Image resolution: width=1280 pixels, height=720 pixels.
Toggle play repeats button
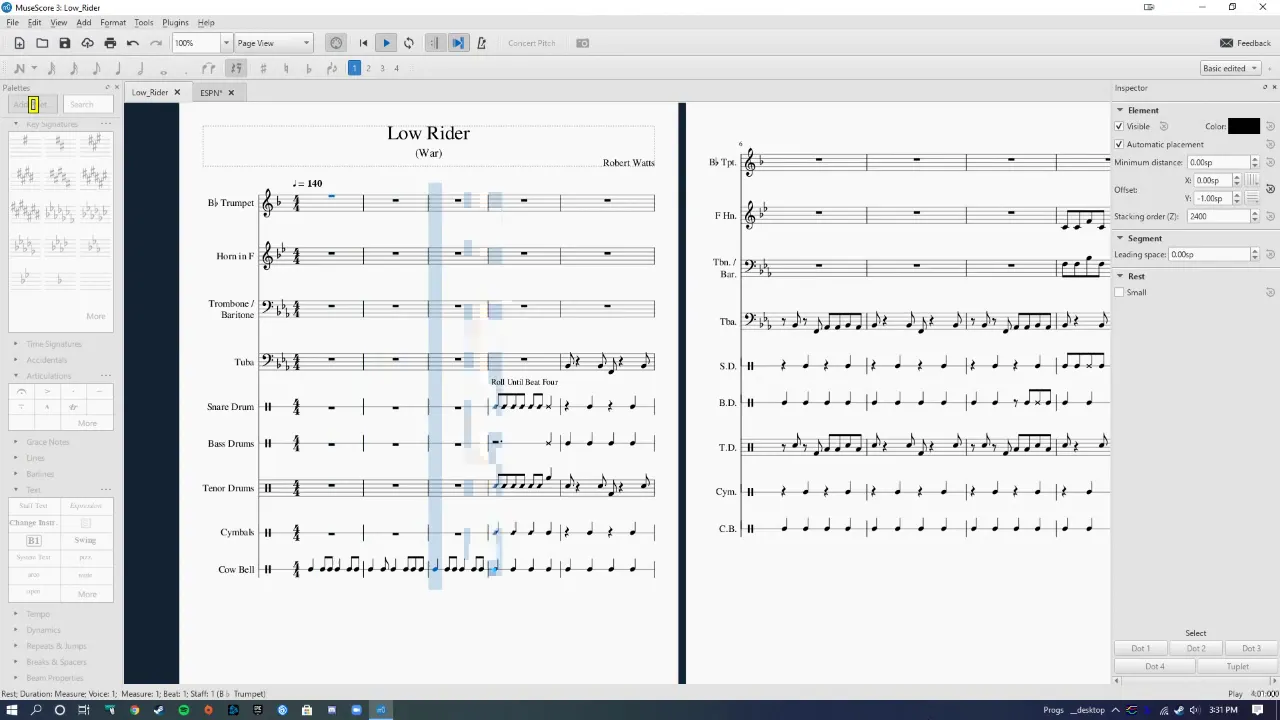[434, 43]
